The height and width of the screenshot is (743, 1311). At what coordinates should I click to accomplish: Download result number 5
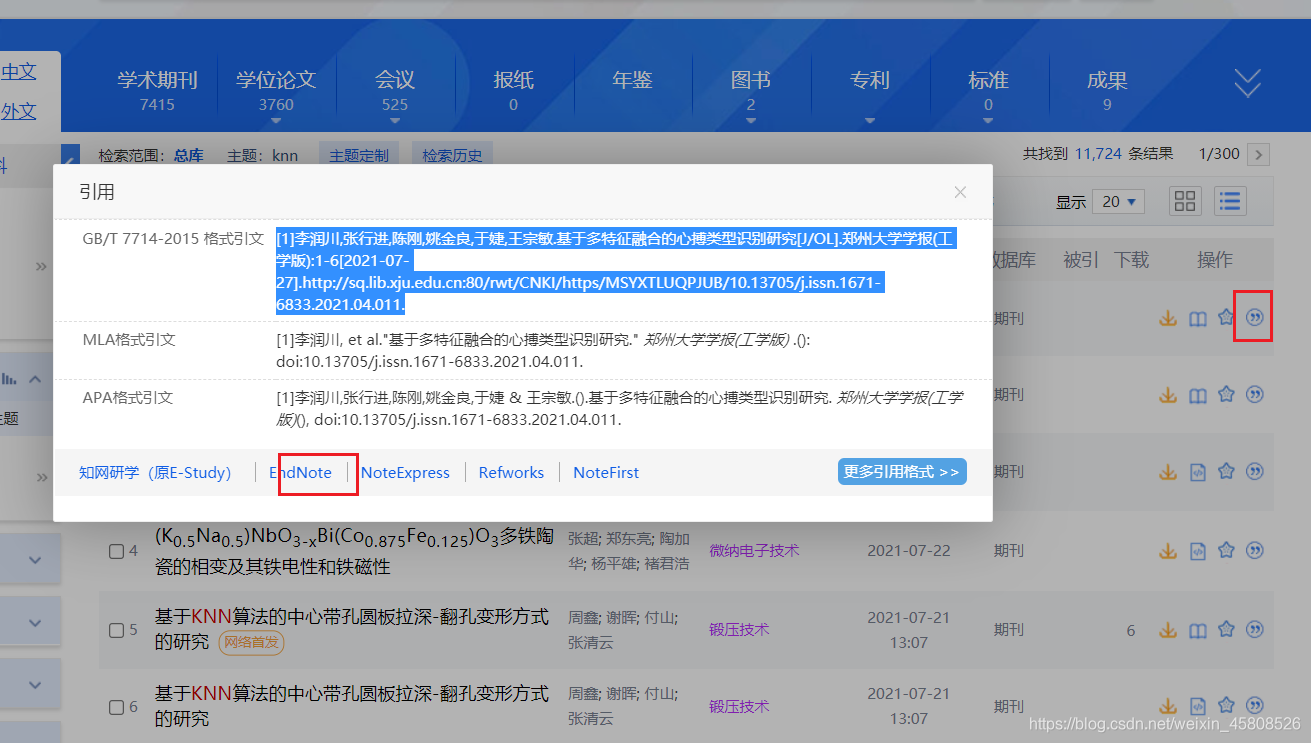pos(1167,630)
